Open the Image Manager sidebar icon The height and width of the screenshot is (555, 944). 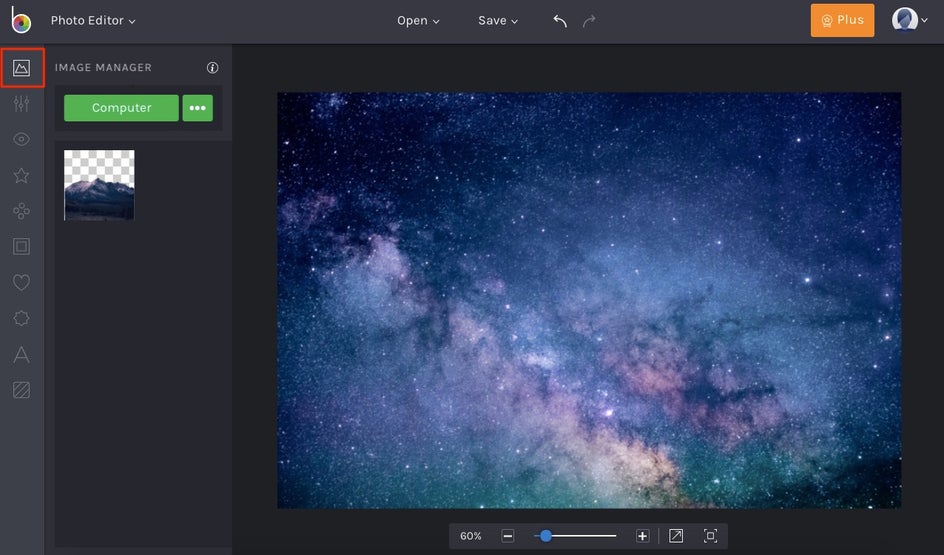coord(21,68)
